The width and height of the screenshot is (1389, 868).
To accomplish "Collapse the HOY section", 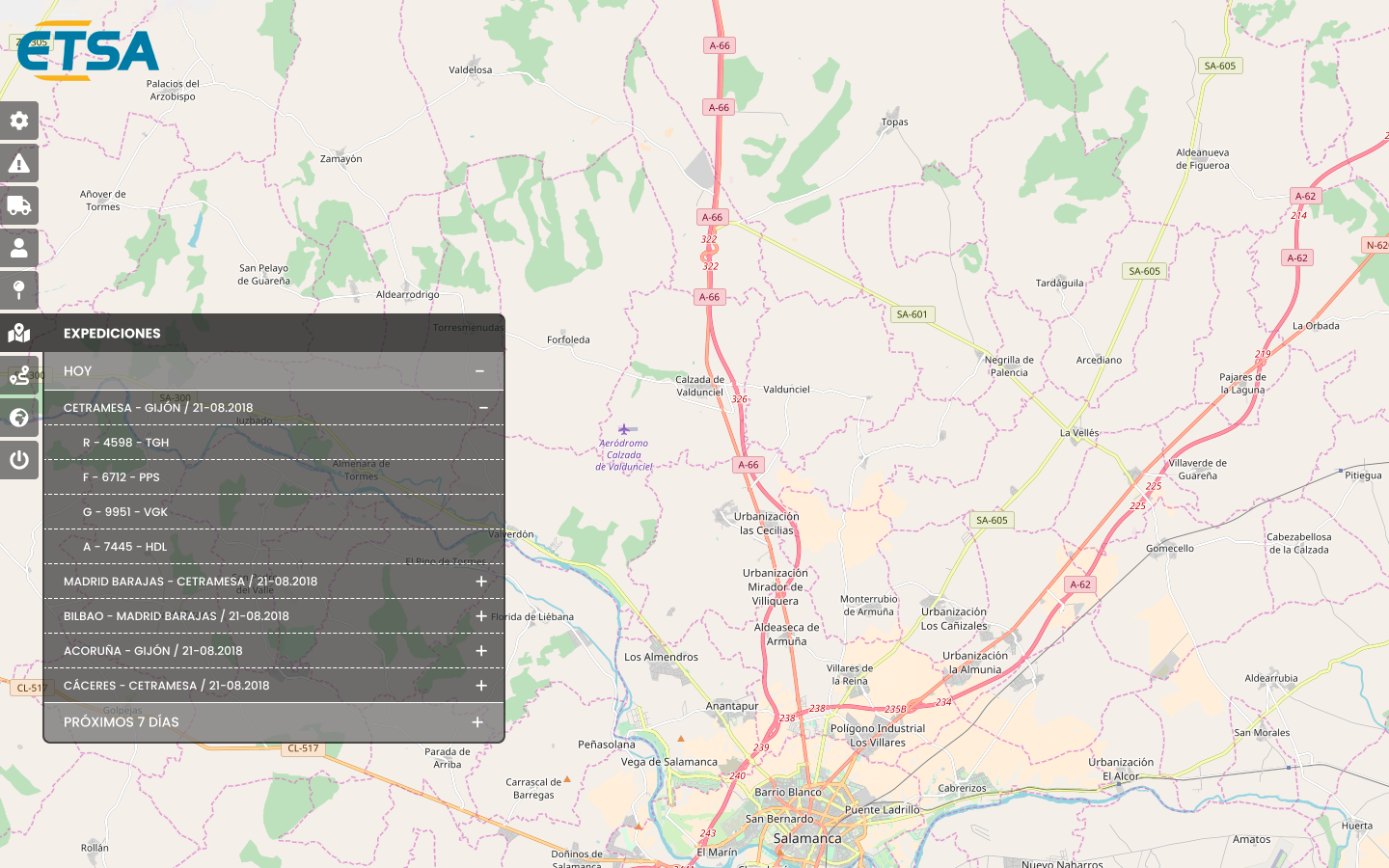I will point(479,371).
